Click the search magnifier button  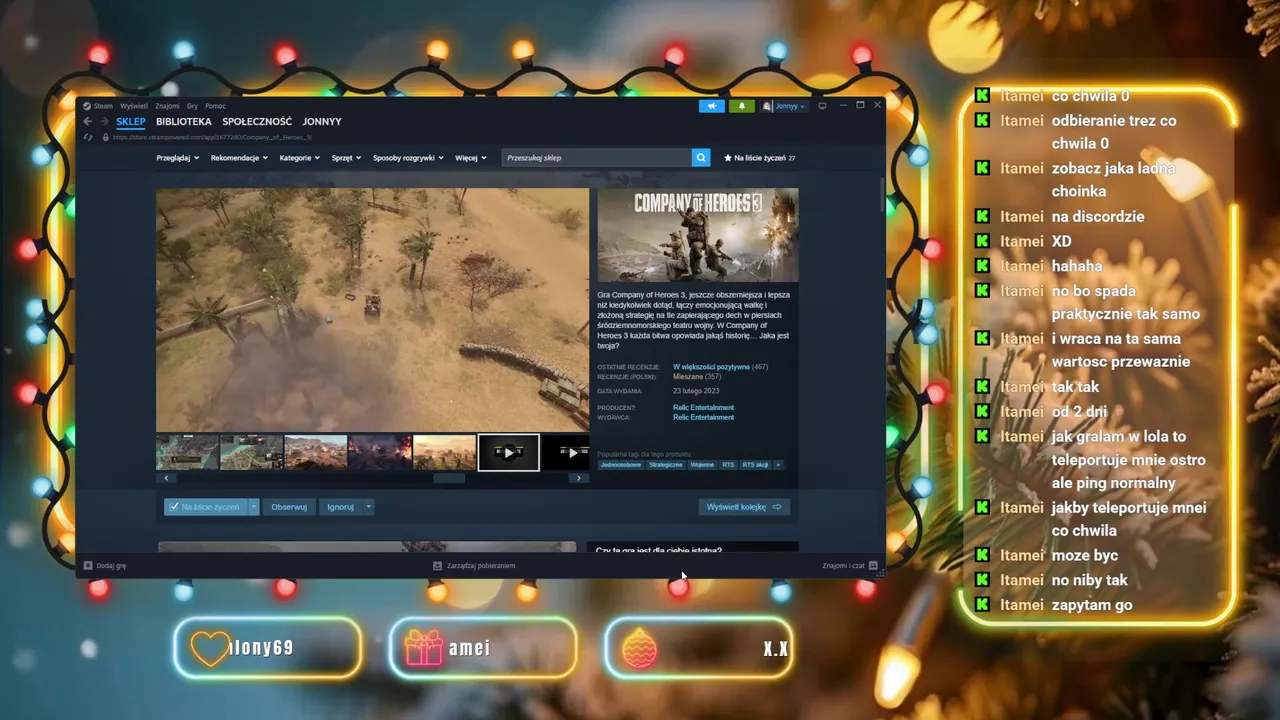click(701, 158)
